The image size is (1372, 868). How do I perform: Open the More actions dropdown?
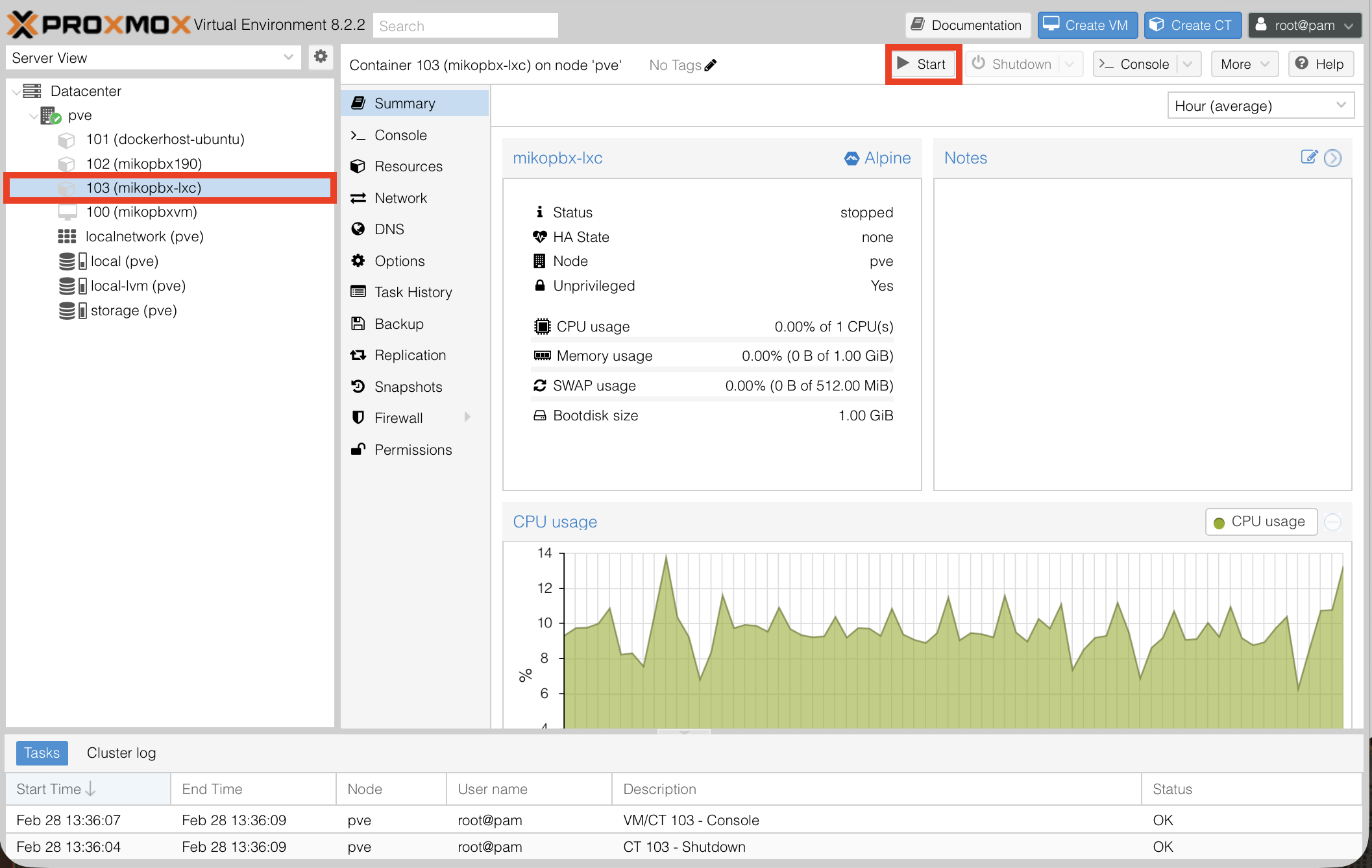[1243, 64]
